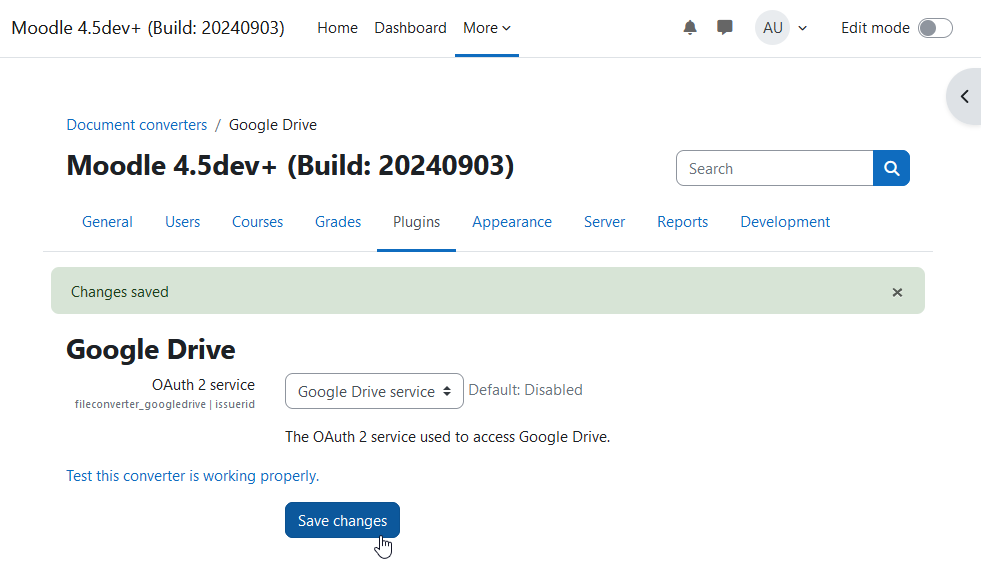Open the More navigation dropdown
Screen dimensions: 981x582
click(487, 28)
